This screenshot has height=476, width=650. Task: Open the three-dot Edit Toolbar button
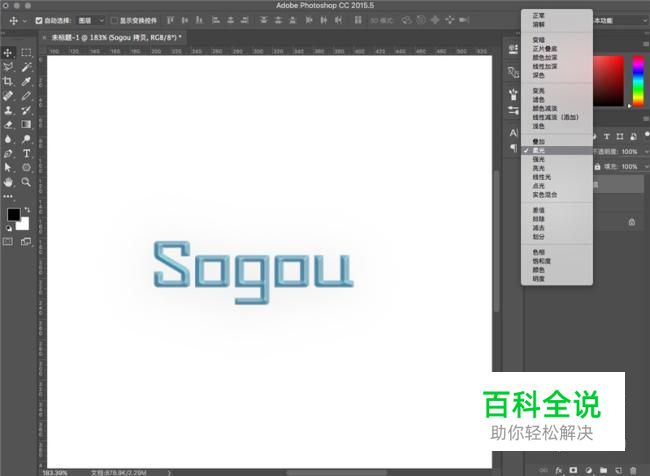pos(8,197)
